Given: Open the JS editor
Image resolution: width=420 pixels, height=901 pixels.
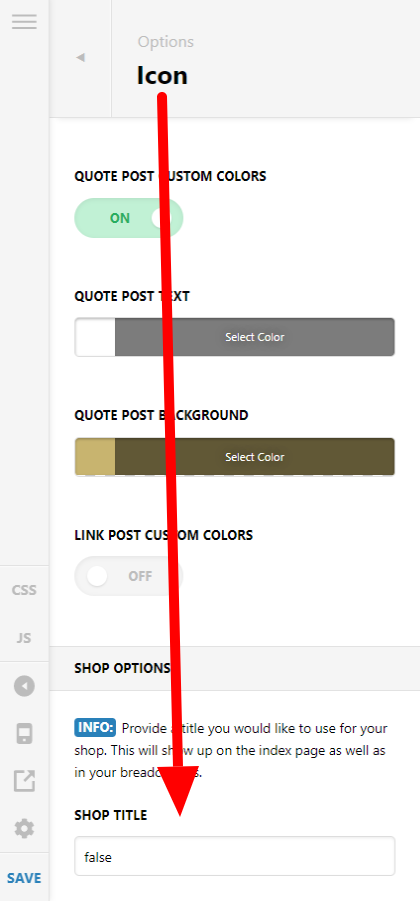Looking at the screenshot, I should point(24,638).
